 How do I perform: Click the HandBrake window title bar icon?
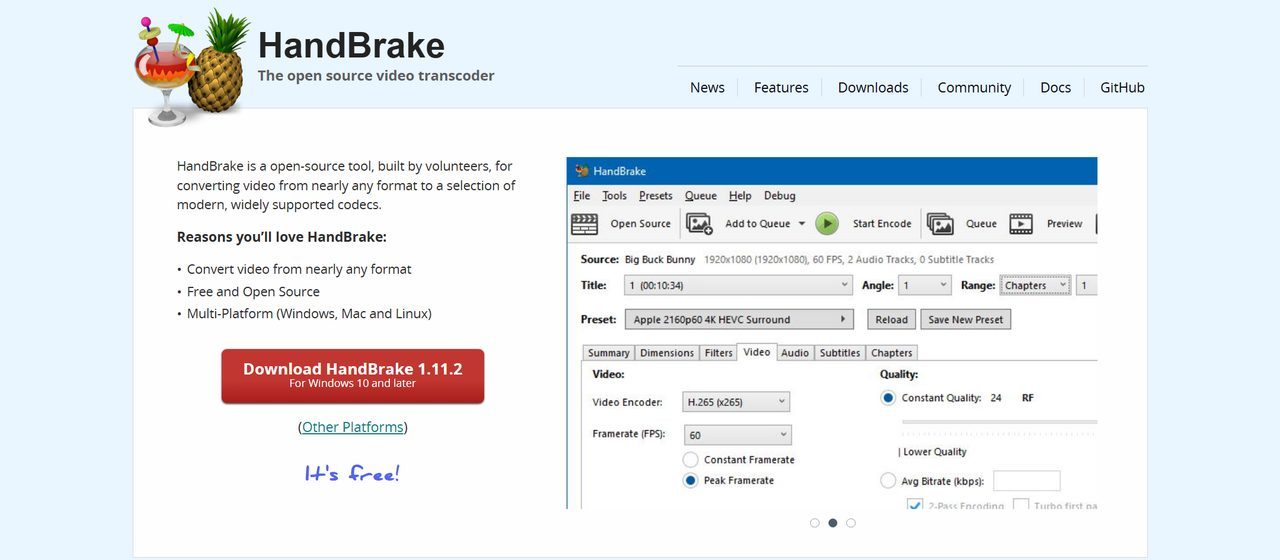coord(581,171)
